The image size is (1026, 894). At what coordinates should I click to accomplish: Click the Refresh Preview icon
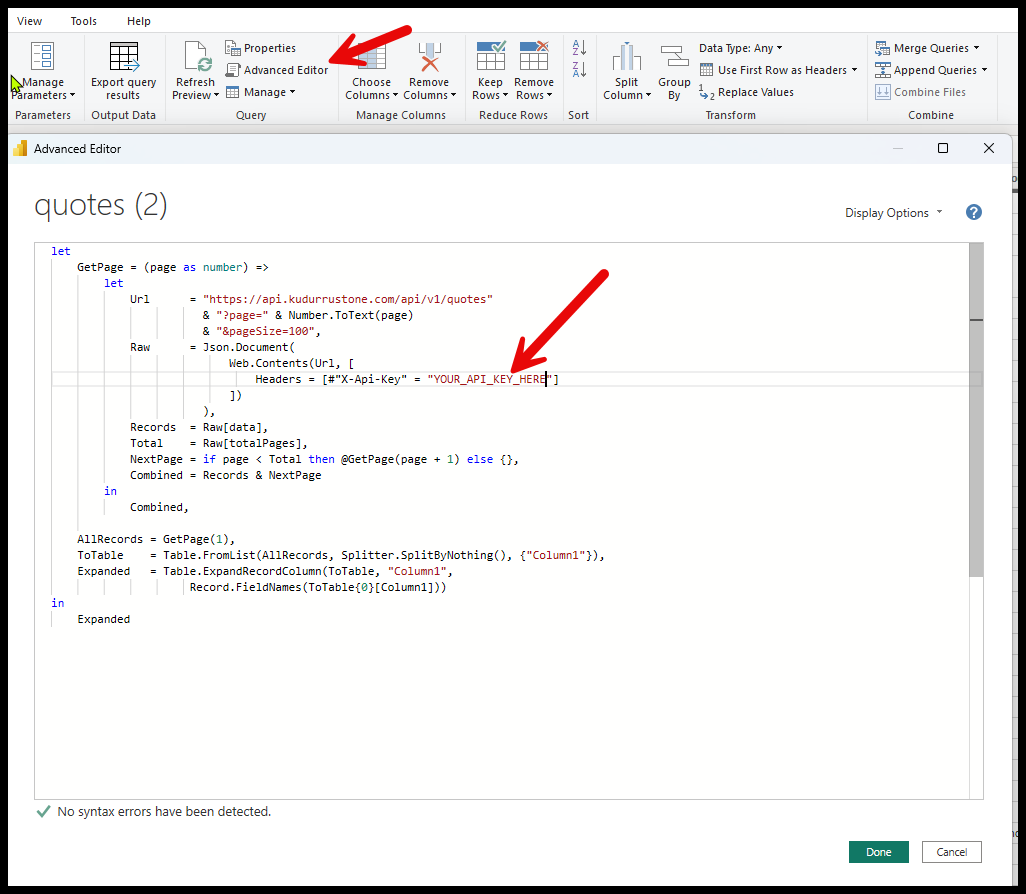[x=195, y=57]
